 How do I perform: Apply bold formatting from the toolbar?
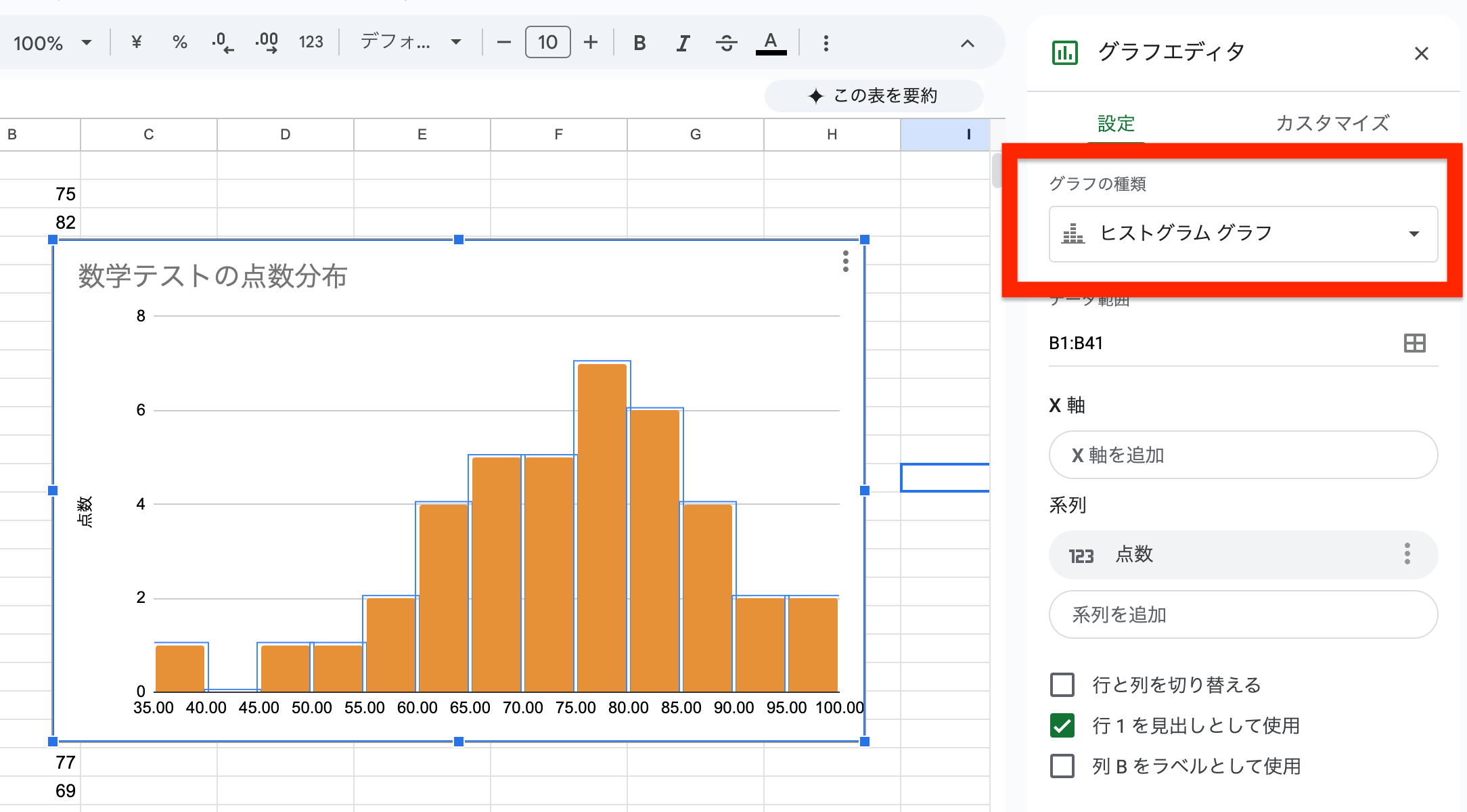coord(639,42)
